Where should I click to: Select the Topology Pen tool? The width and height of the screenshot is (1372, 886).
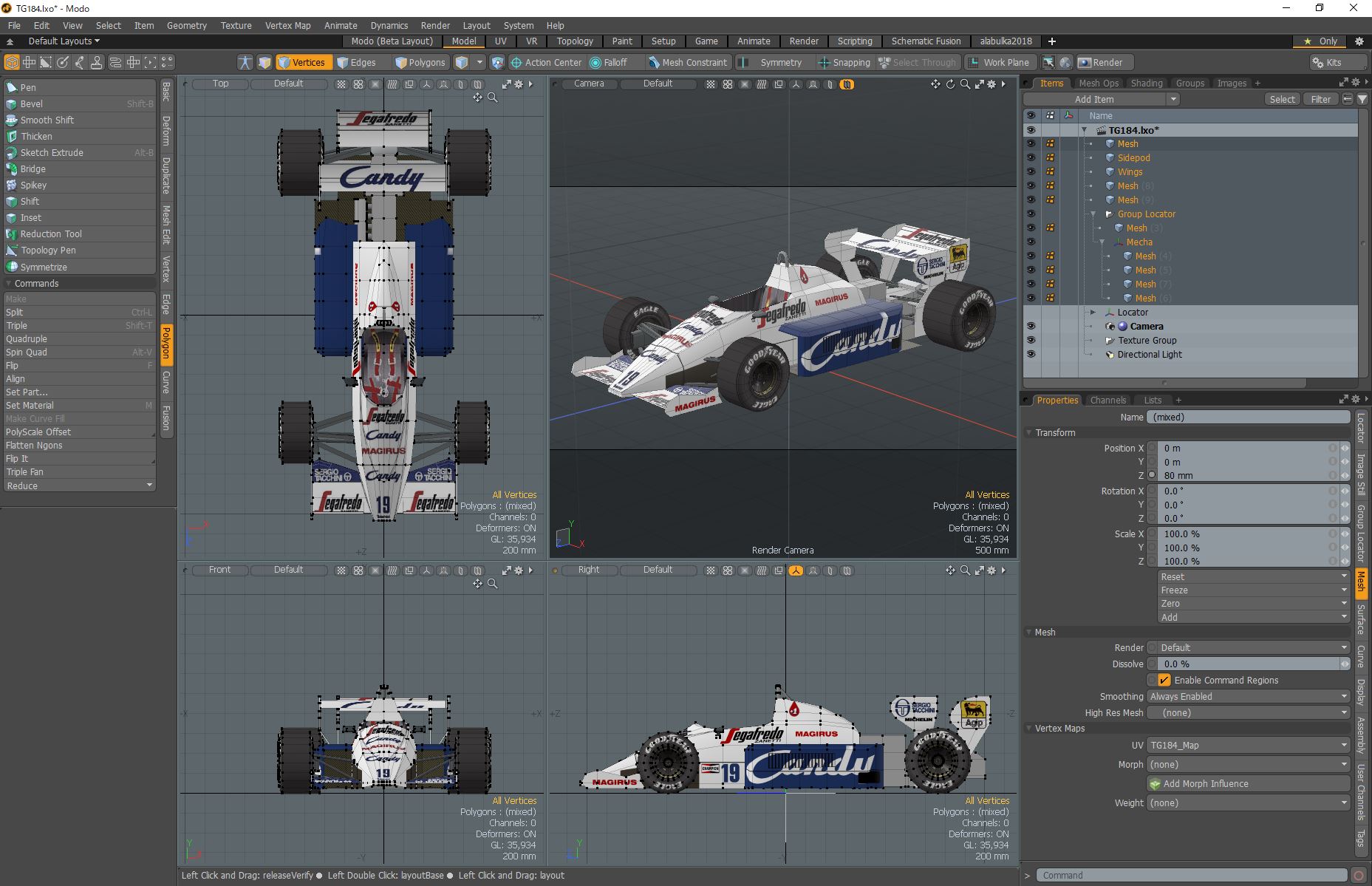(x=79, y=250)
